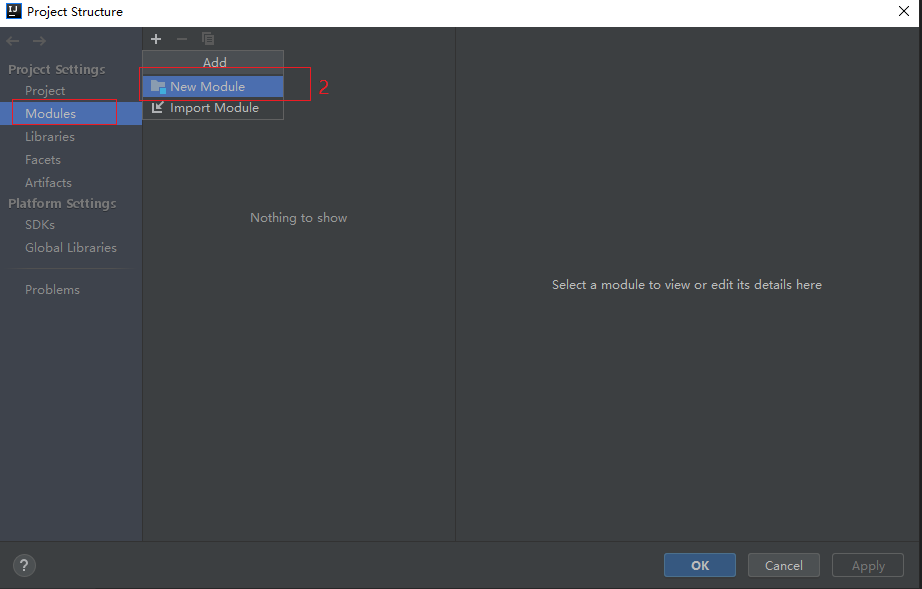Show the Problems section
The image size is (922, 589).
pos(52,290)
